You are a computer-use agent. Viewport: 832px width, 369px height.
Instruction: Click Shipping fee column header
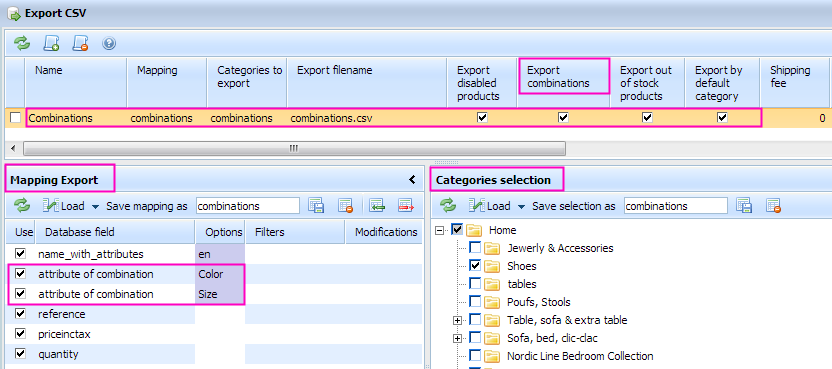pyautogui.click(x=796, y=82)
